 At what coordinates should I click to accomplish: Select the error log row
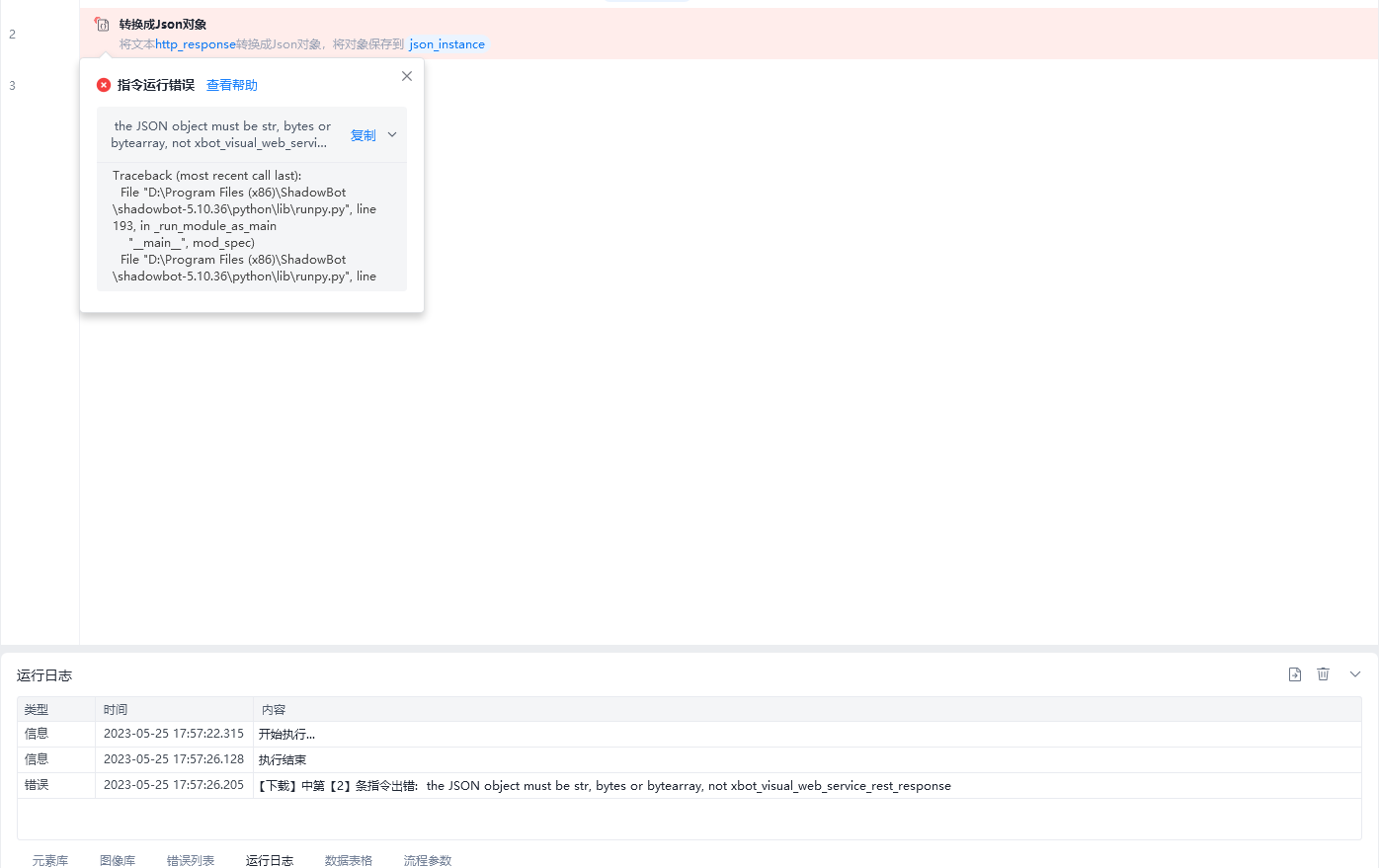(x=689, y=785)
